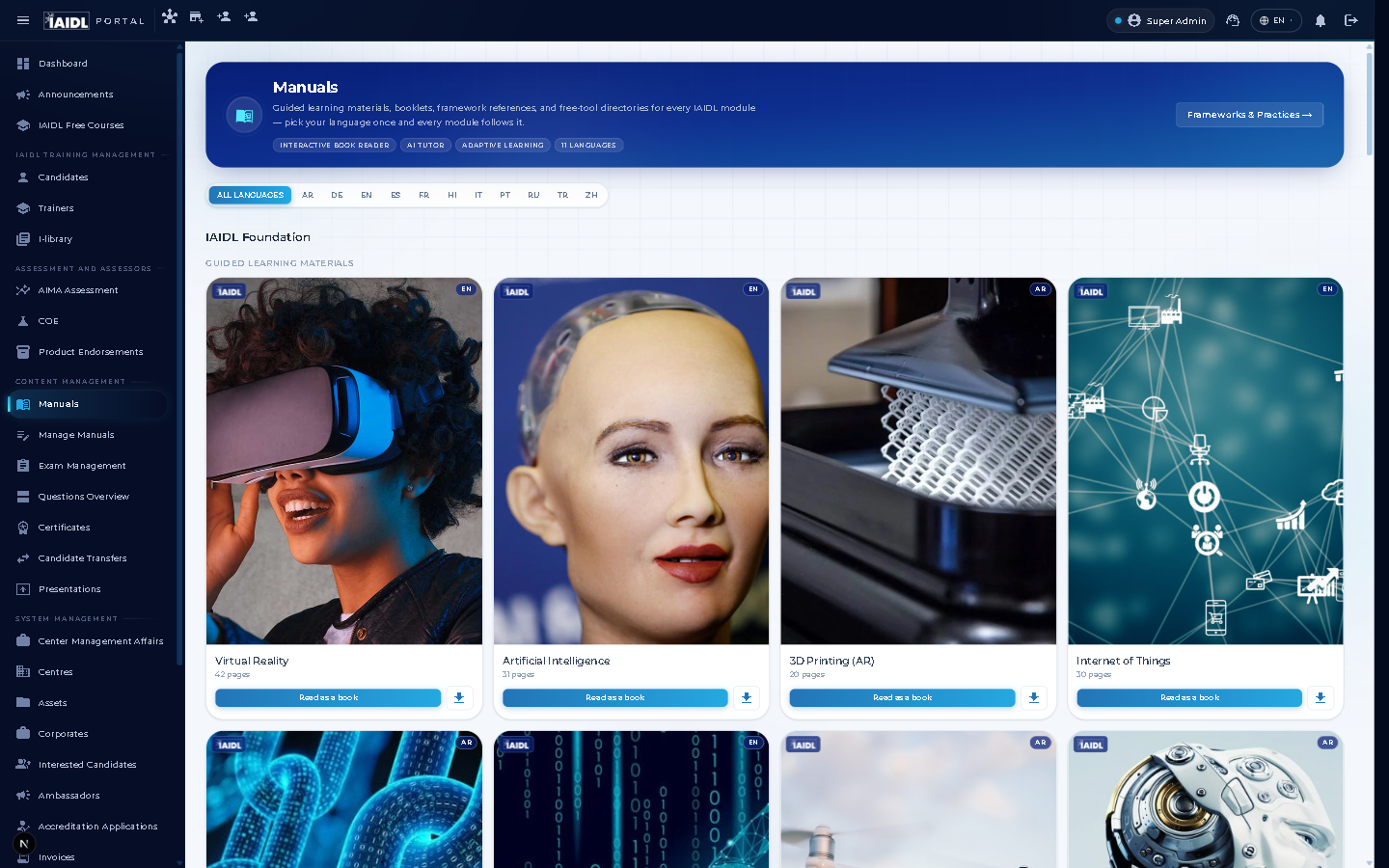Open the Super Admin profile pill
This screenshot has height=868, width=1389.
click(1160, 20)
